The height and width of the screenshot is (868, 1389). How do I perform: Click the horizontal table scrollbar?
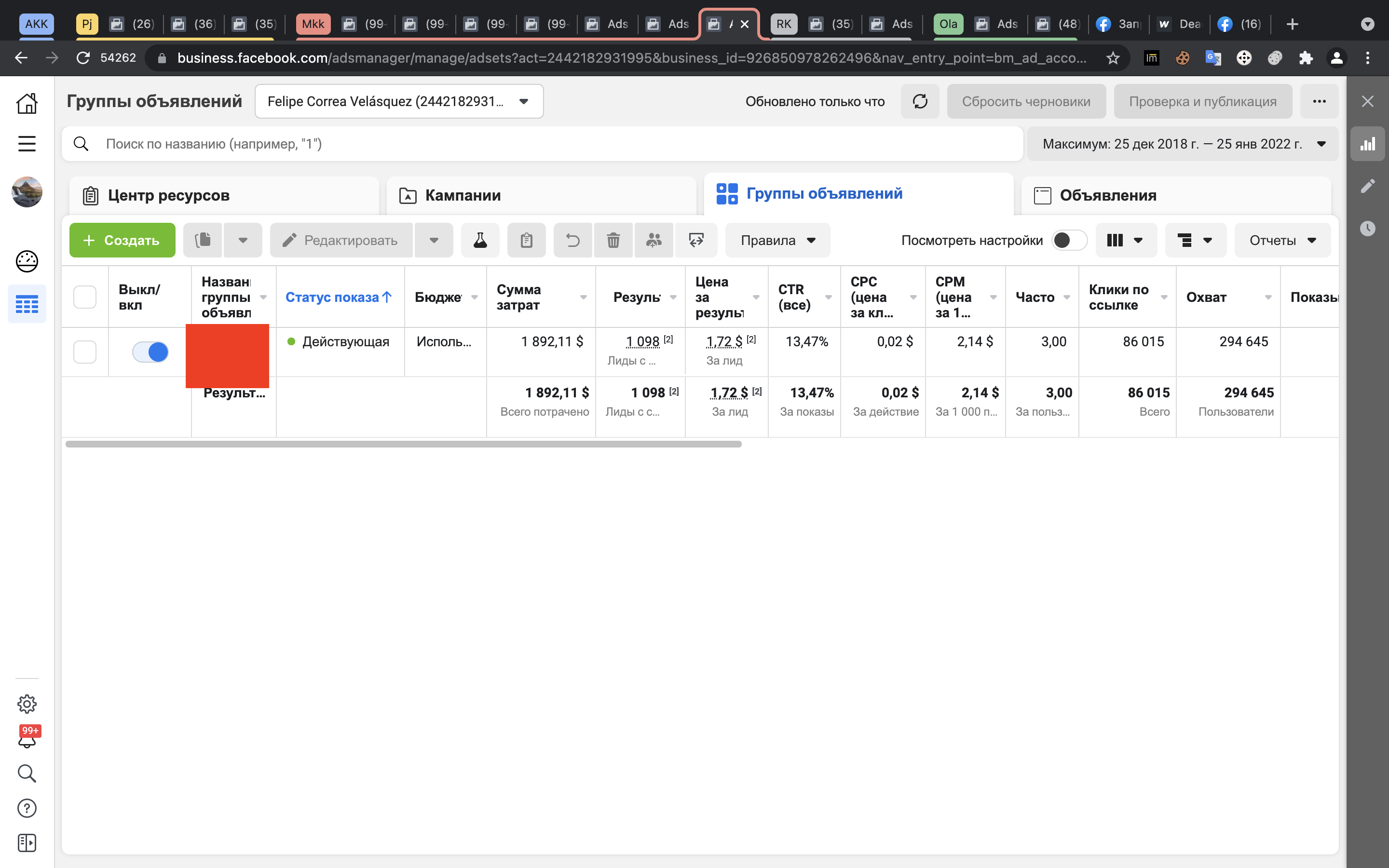[x=404, y=444]
